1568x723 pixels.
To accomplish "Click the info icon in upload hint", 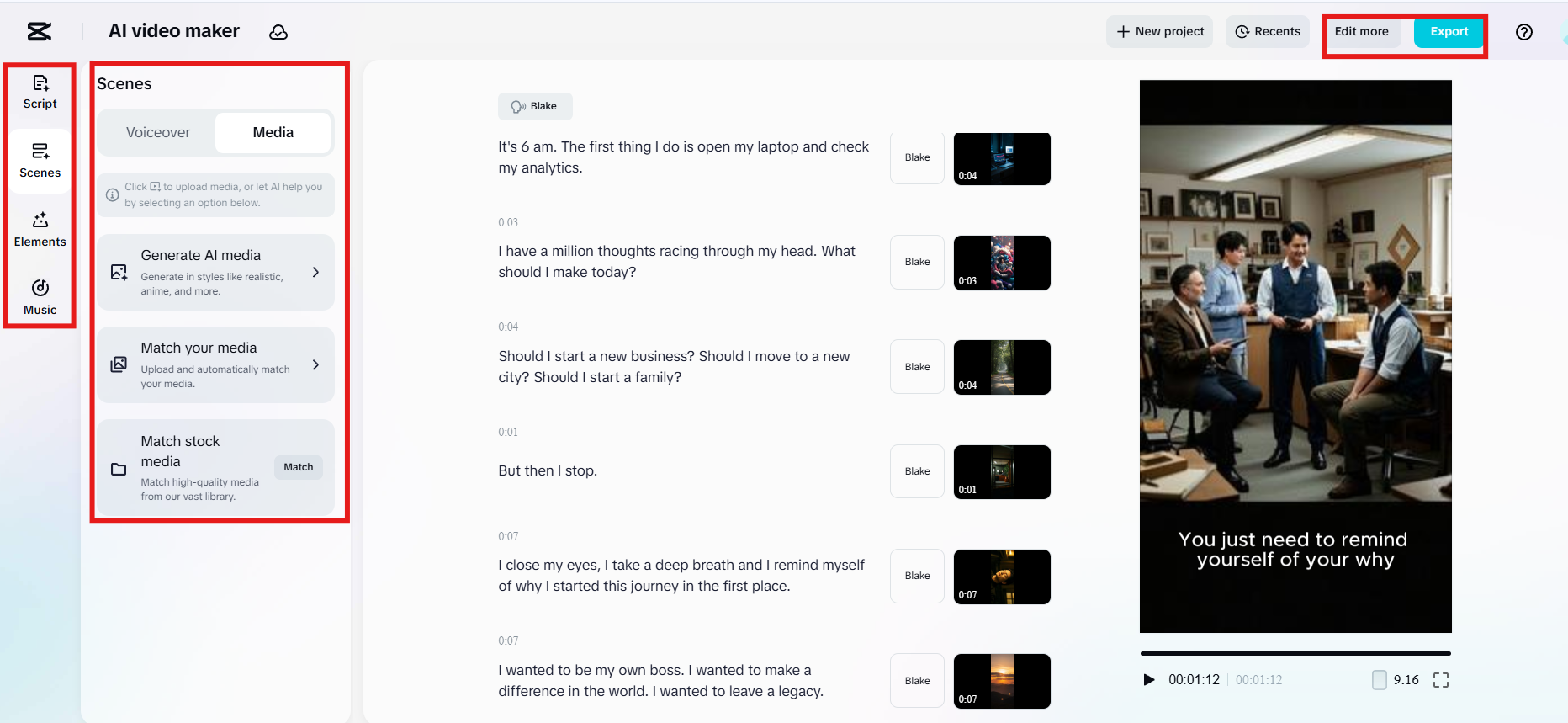I will (x=112, y=194).
